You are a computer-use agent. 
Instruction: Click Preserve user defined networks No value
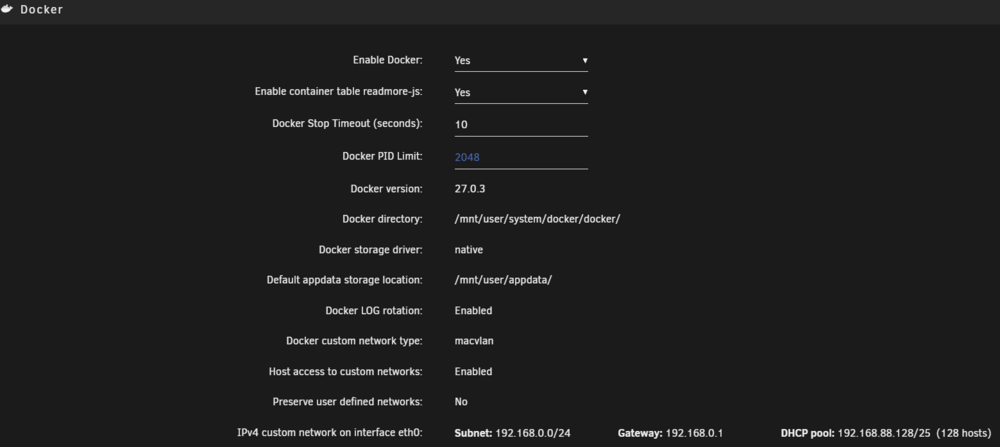pos(461,402)
